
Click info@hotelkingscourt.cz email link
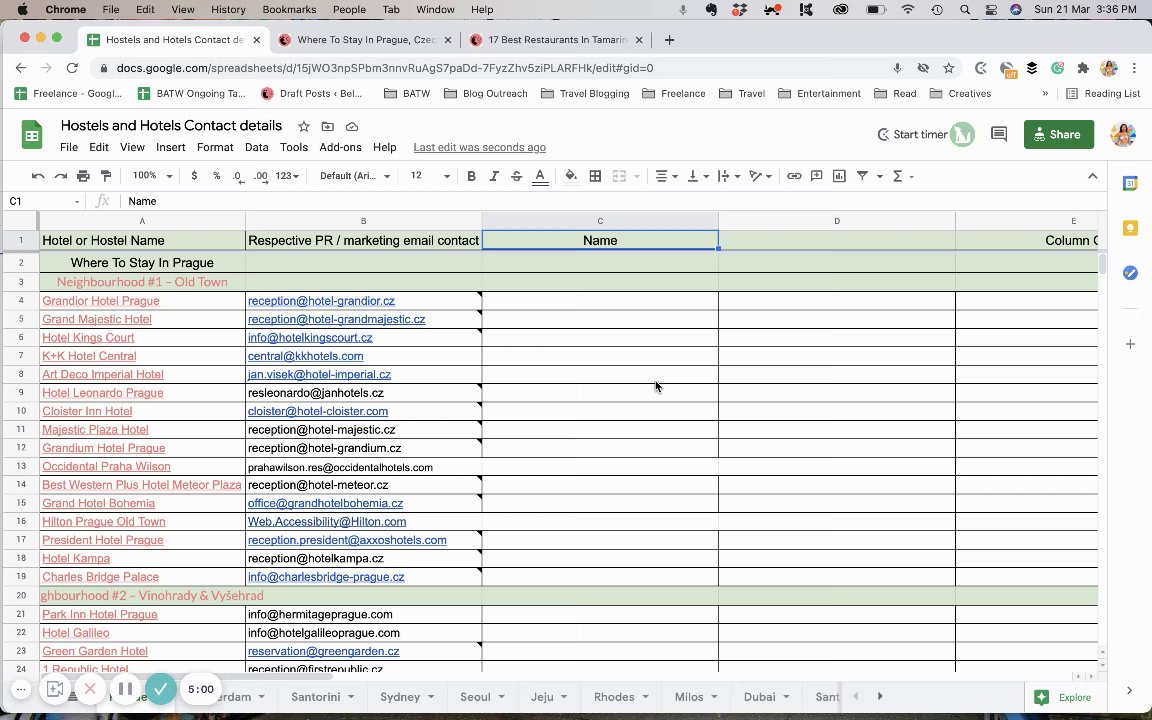(310, 338)
